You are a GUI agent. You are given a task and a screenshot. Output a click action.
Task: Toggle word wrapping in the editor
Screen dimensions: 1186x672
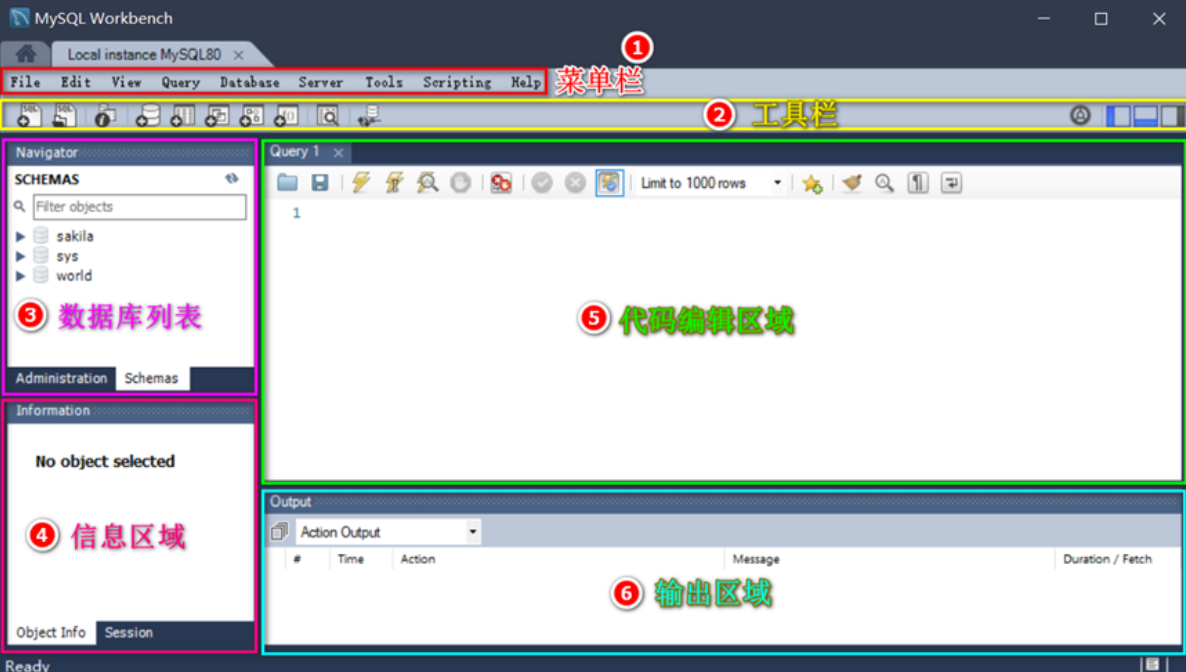pos(951,182)
